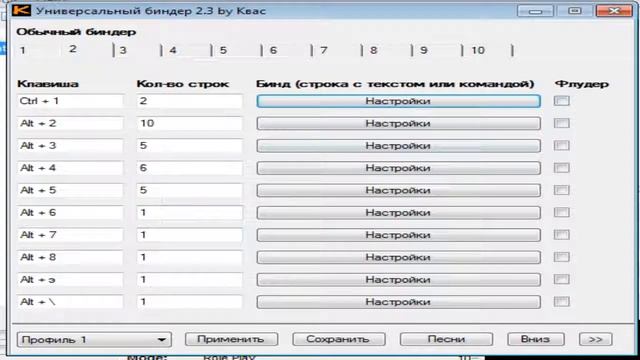The height and width of the screenshot is (360, 640).
Task: Click line count field showing 10
Action: pyautogui.click(x=189, y=123)
